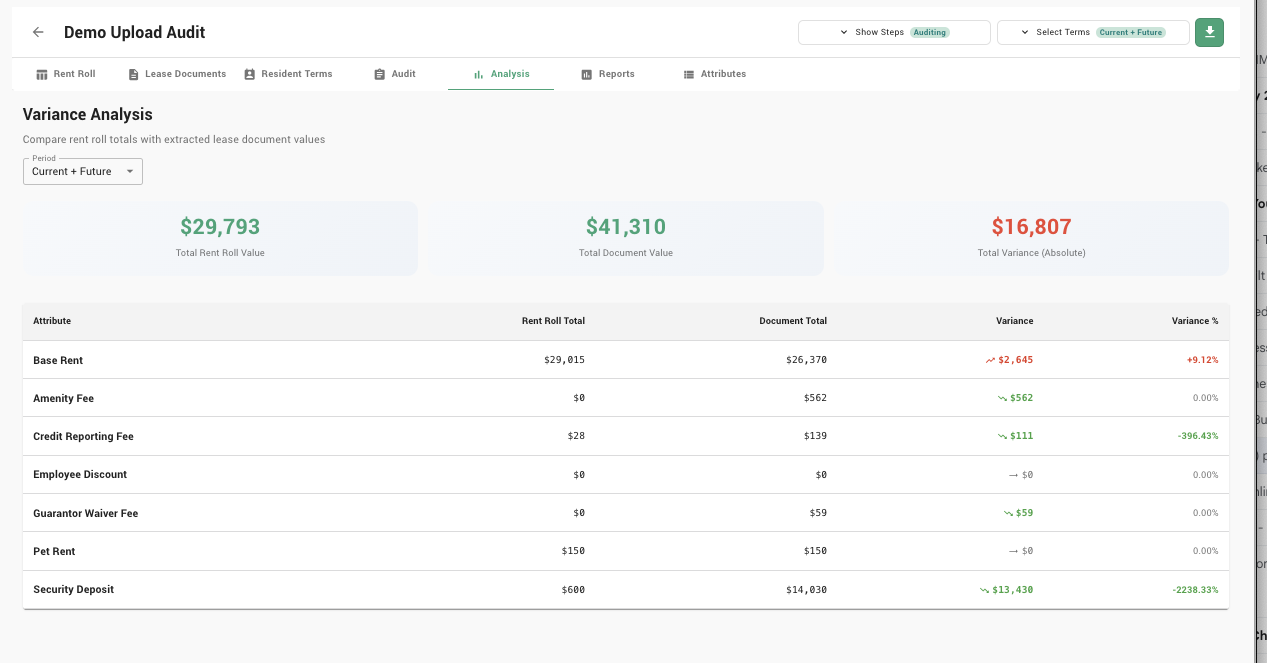Viewport: 1267px width, 663px height.
Task: Click the -2238.33% variance percent
Action: tap(1196, 590)
